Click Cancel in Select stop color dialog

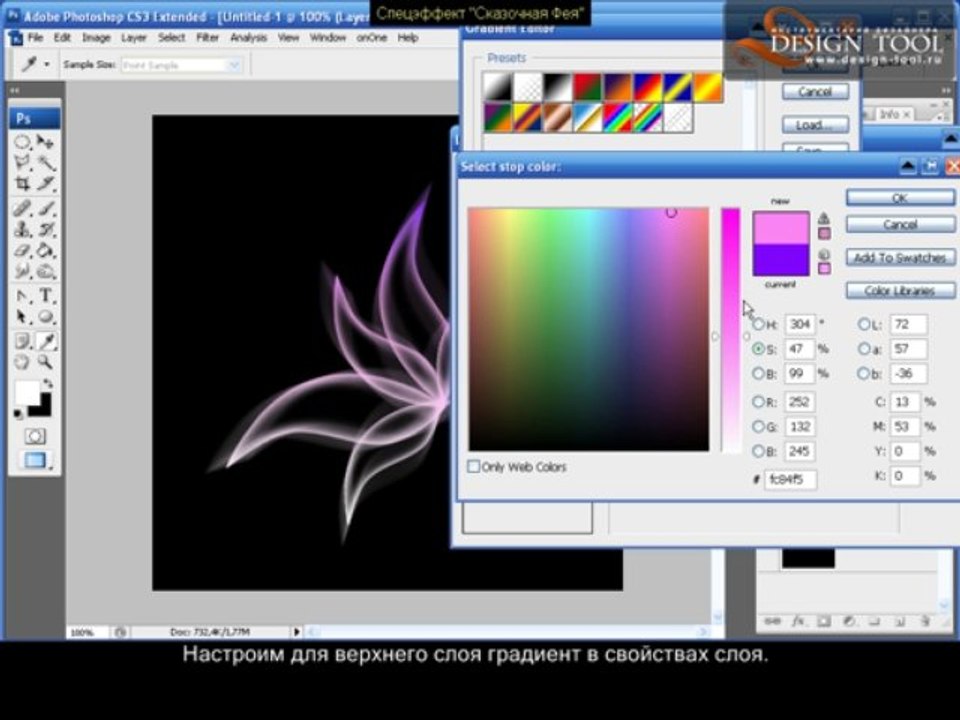pyautogui.click(x=899, y=225)
